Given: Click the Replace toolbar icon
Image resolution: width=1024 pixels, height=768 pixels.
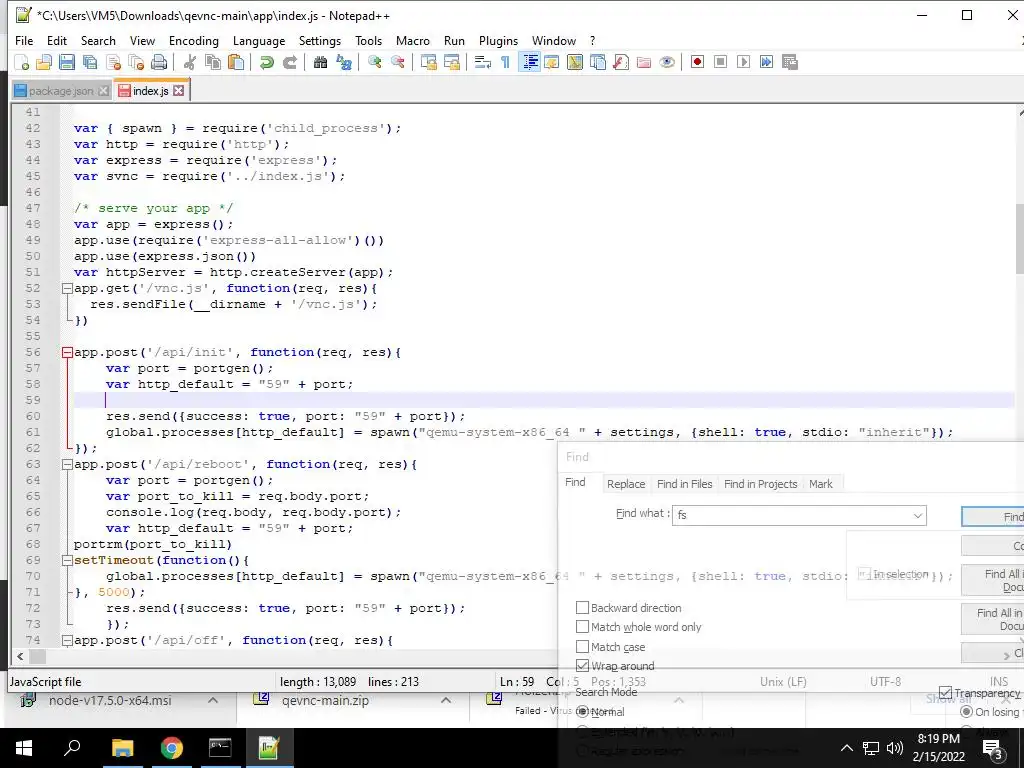Looking at the screenshot, I should coord(344,62).
